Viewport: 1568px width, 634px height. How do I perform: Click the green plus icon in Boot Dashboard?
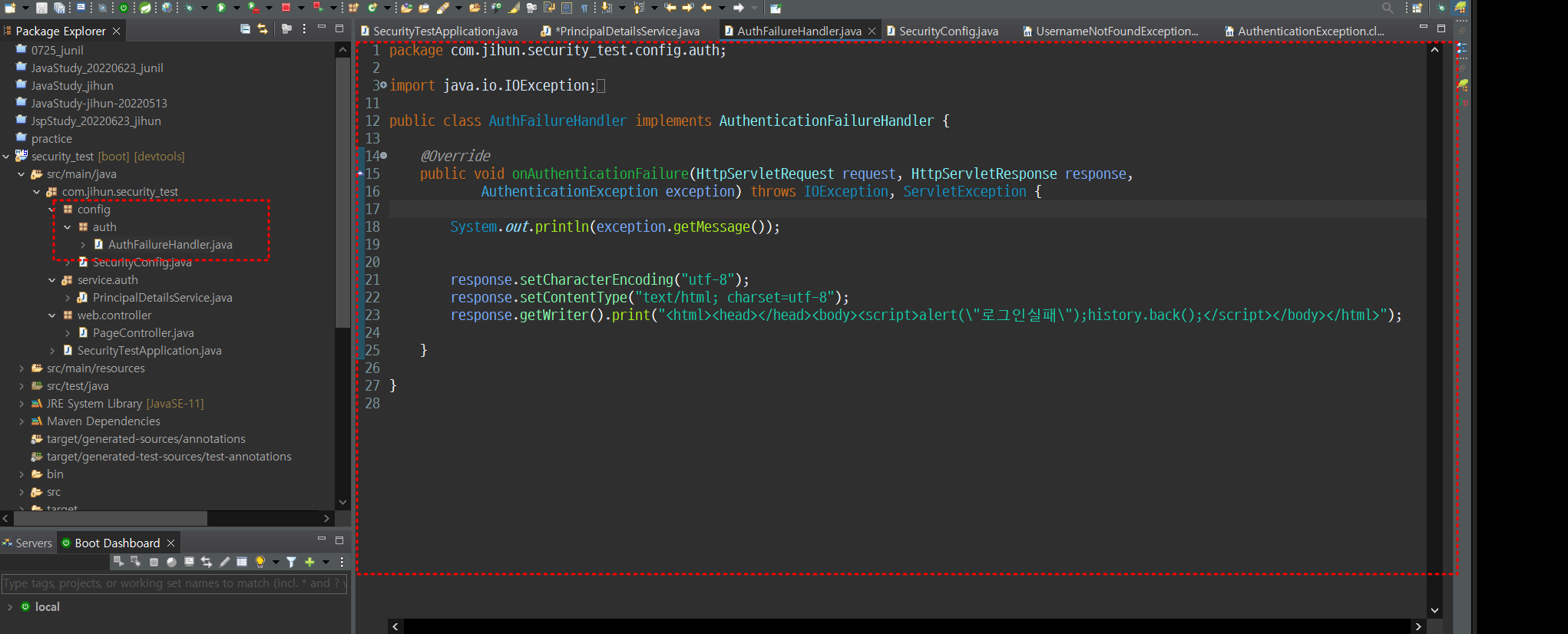click(309, 562)
